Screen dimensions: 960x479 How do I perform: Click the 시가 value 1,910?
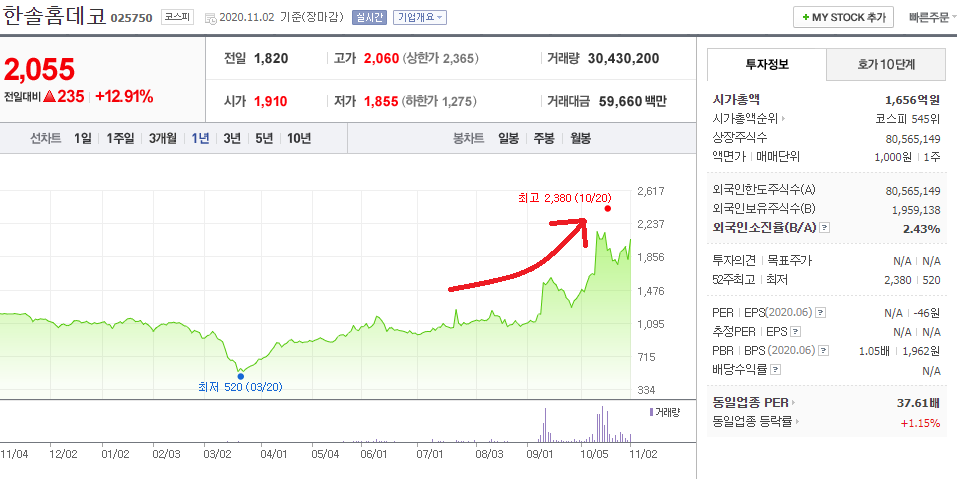270,101
